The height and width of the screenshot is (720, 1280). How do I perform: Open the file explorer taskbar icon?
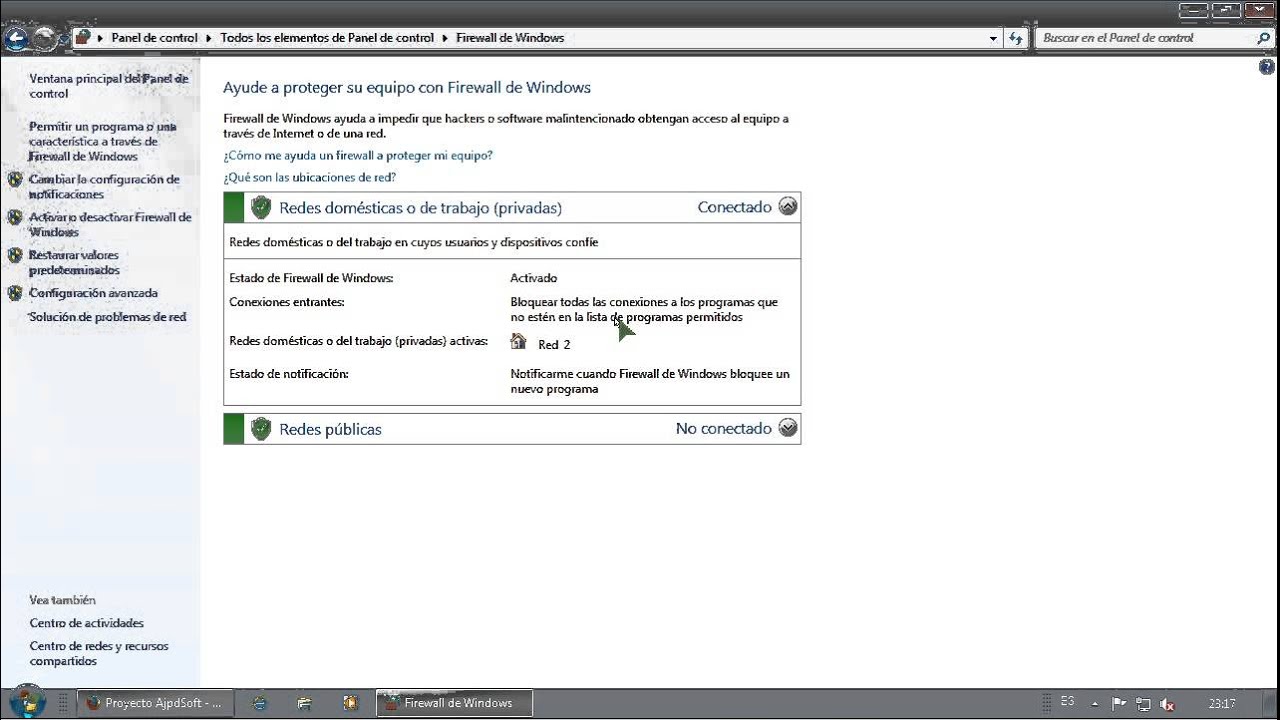[x=304, y=703]
